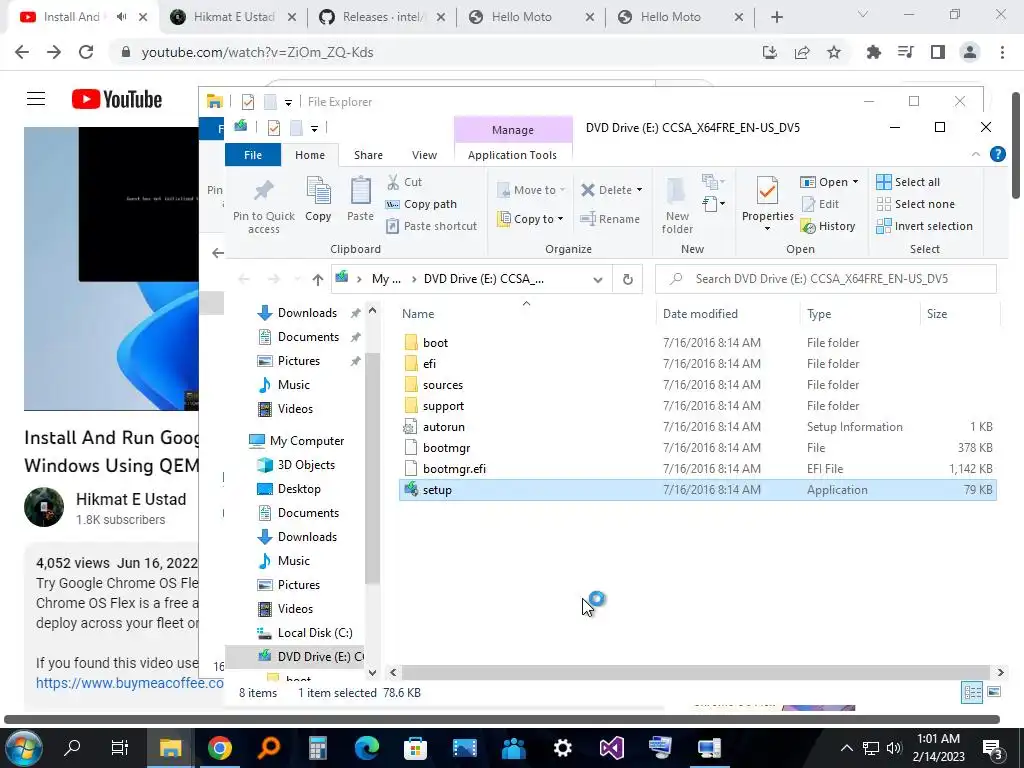Viewport: 1024px width, 768px height.
Task: Open Chrome extensions puzzle icon
Action: [873, 52]
